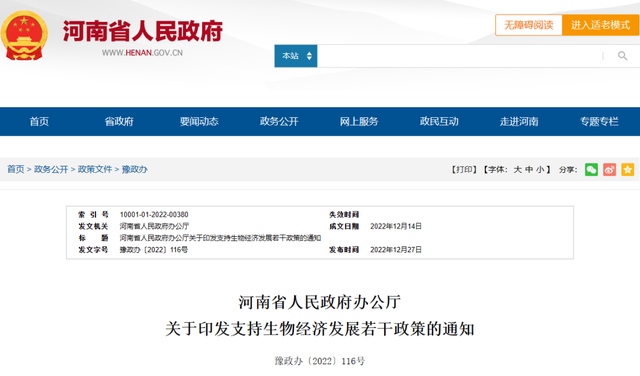This screenshot has width=640, height=376.
Task: Click the national emblem logo
Action: coord(24,36)
